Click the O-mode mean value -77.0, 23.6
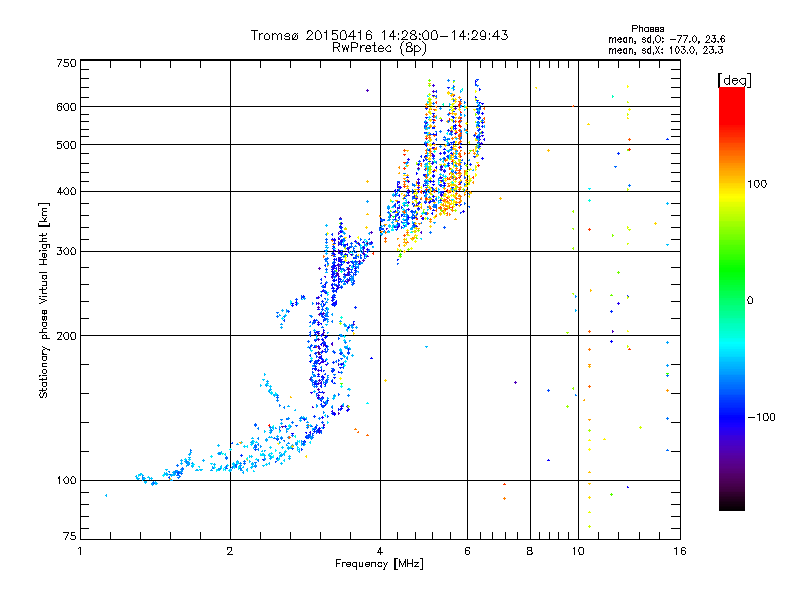This screenshot has height=600, width=800. 667,39
